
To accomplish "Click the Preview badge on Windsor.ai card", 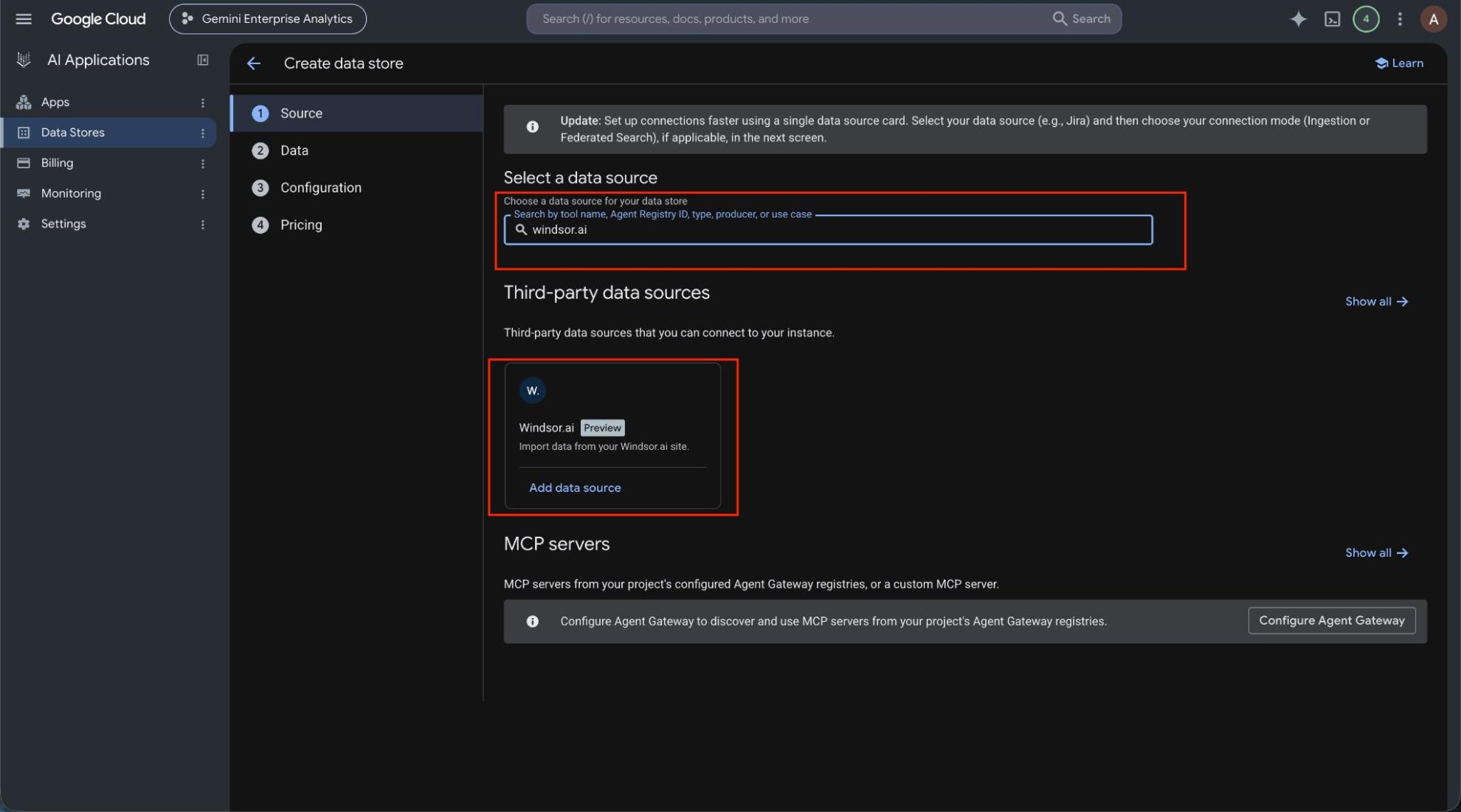I will click(x=602, y=428).
